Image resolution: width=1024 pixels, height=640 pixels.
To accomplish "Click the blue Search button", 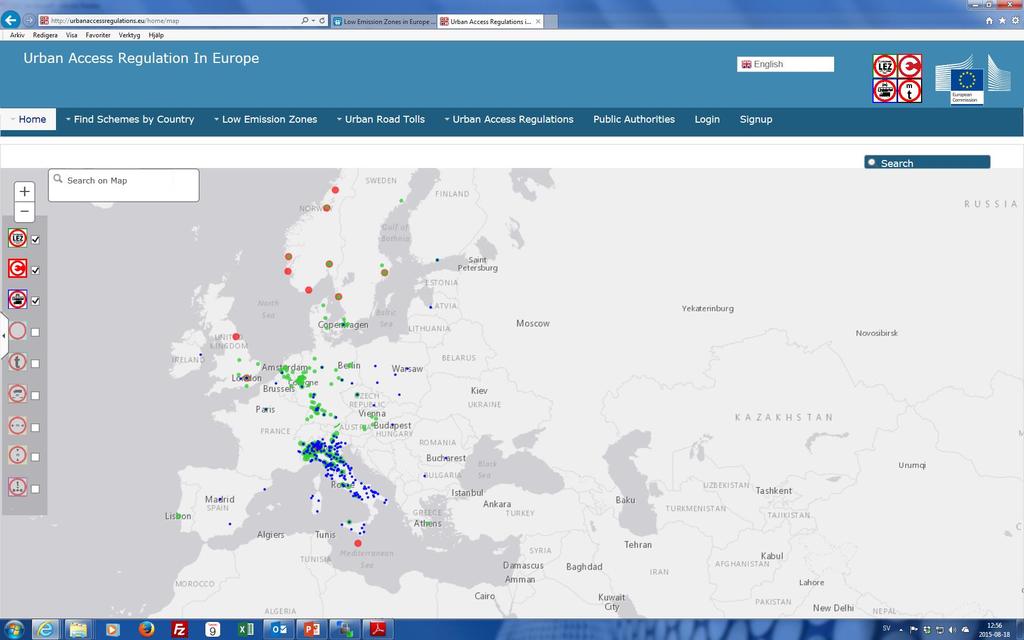I will (x=927, y=162).
